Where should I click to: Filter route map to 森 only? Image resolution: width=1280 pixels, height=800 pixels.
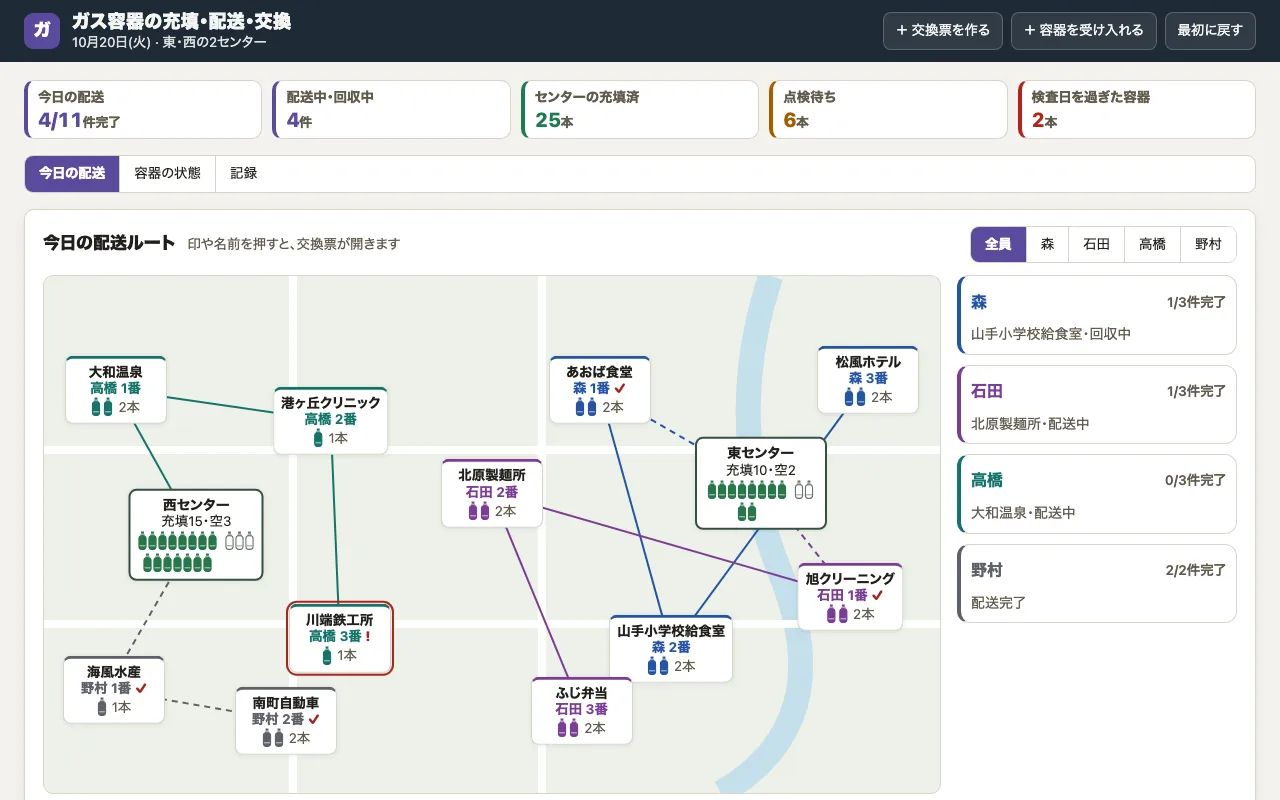point(1048,244)
